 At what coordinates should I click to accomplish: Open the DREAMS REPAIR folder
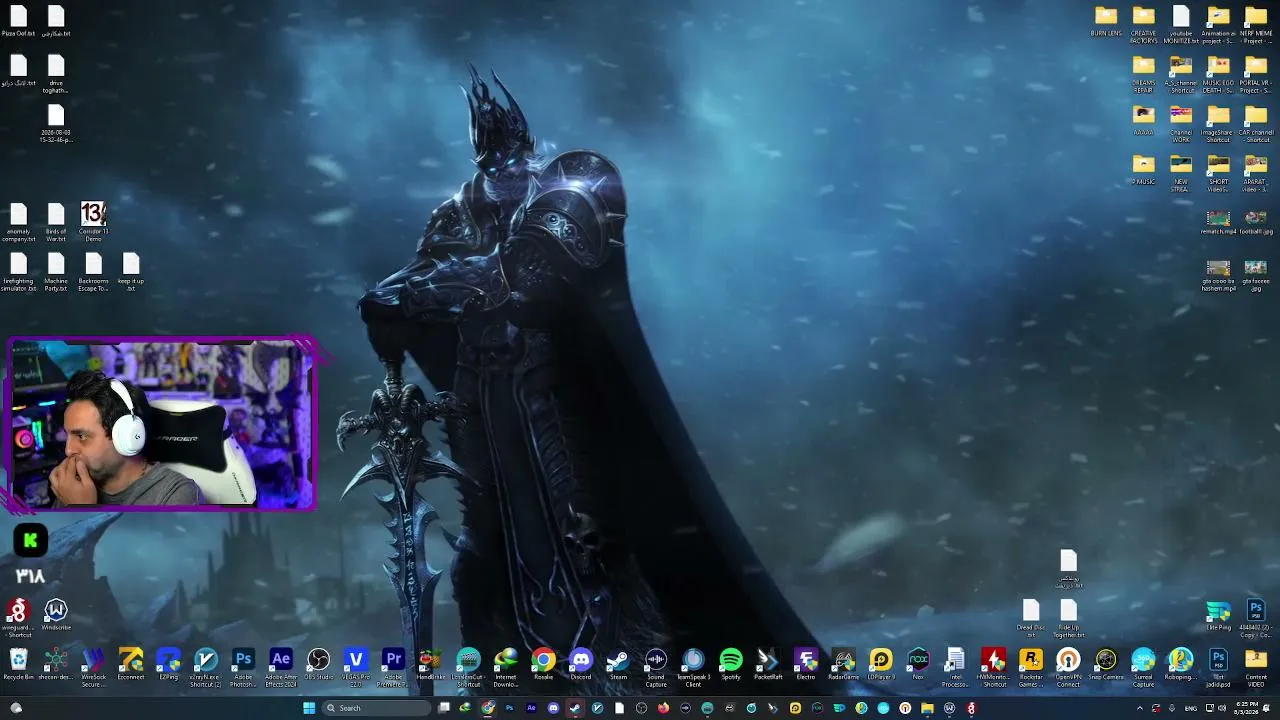coord(1143,75)
